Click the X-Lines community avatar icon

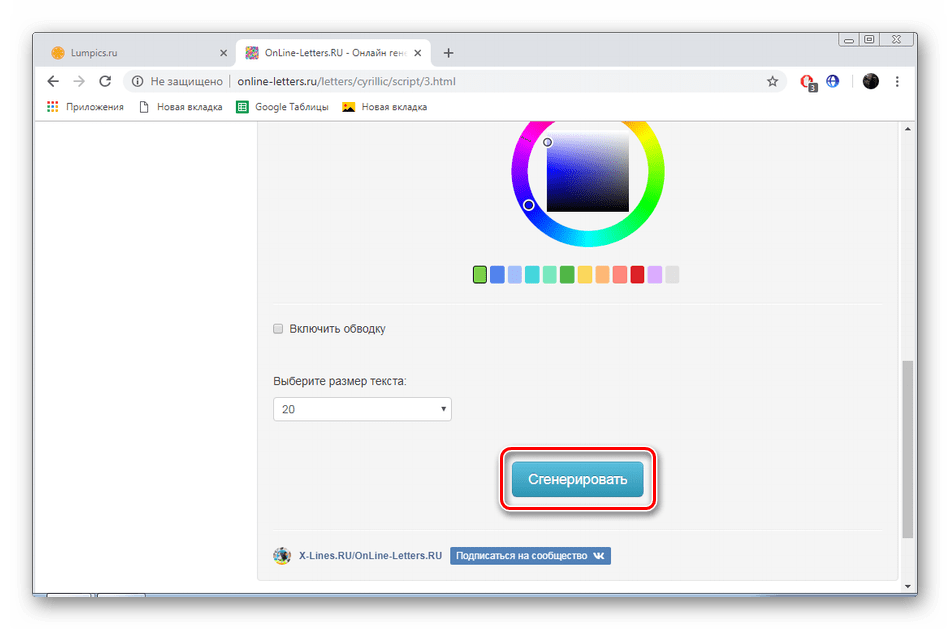[282, 556]
